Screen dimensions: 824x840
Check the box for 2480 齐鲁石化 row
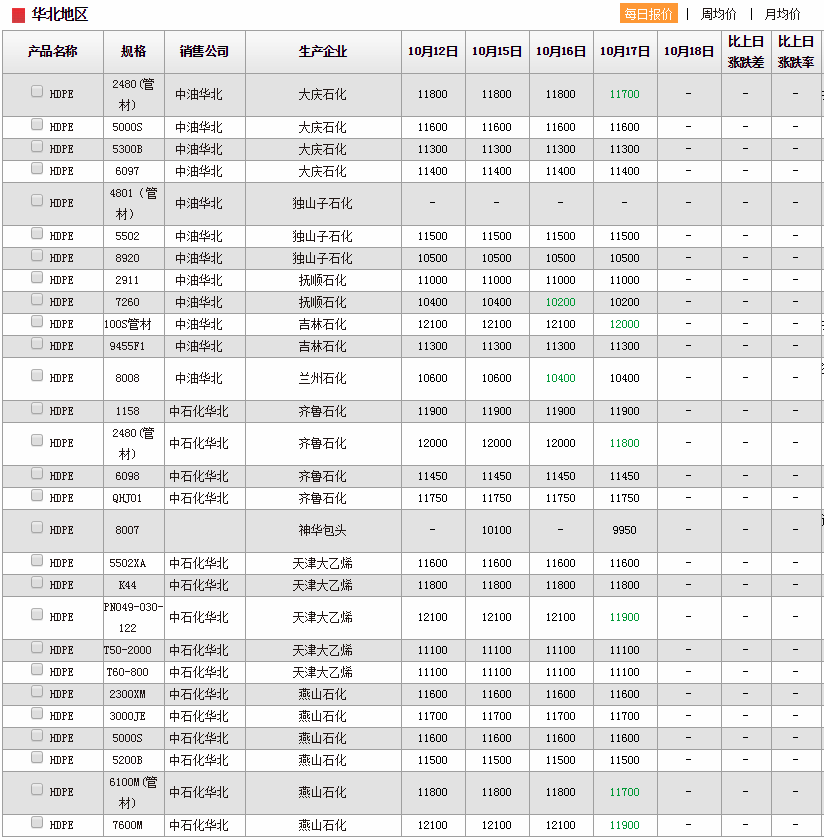[36, 440]
